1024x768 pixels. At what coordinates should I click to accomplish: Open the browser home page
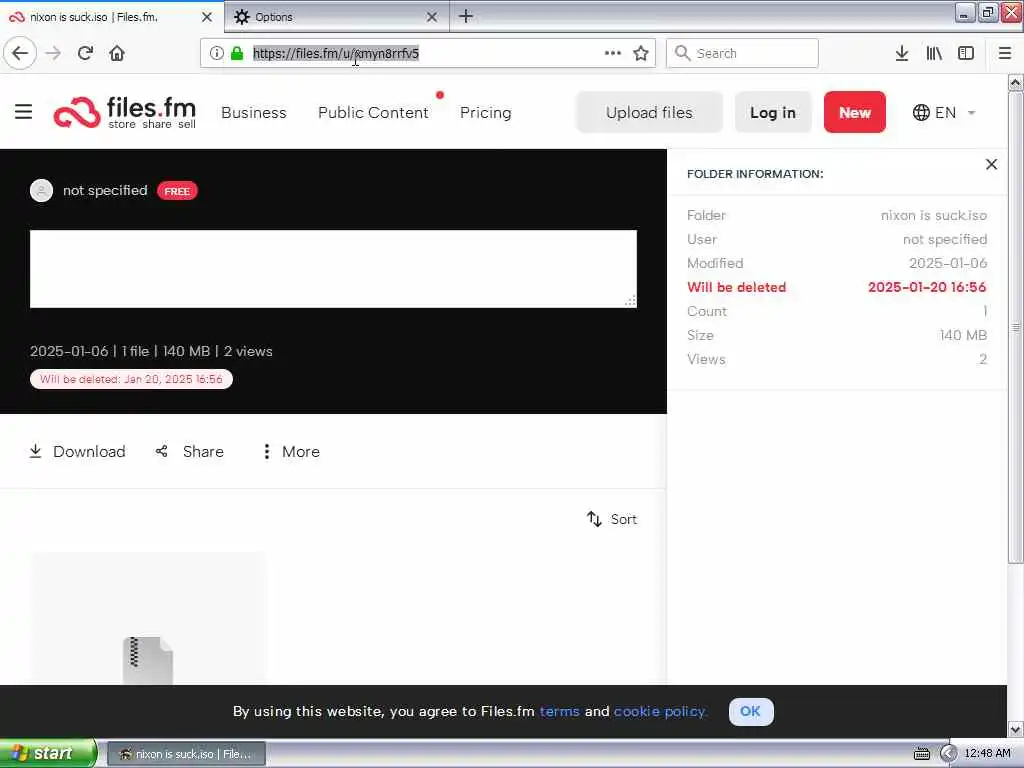coord(117,54)
